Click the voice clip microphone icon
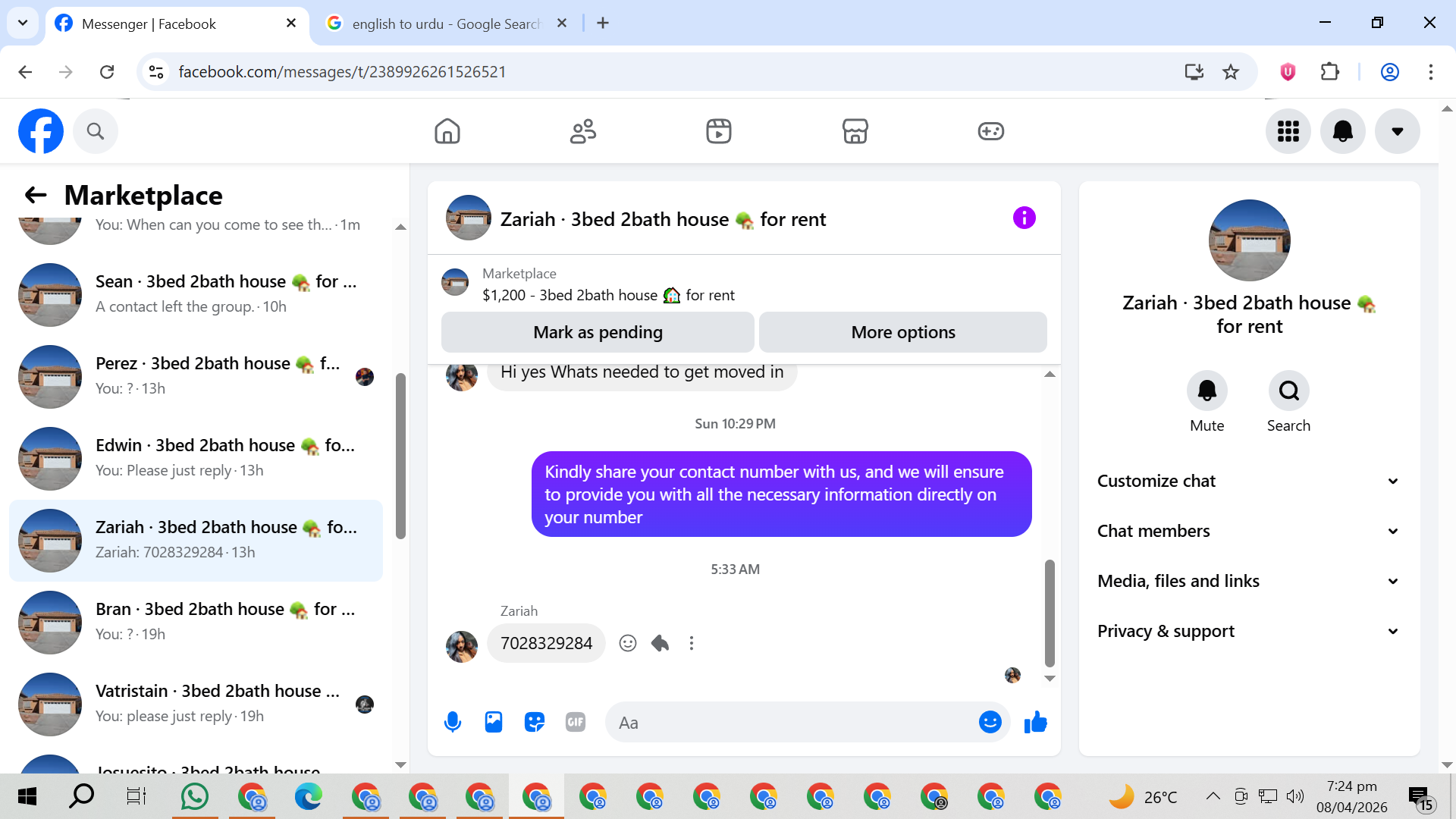 (453, 722)
